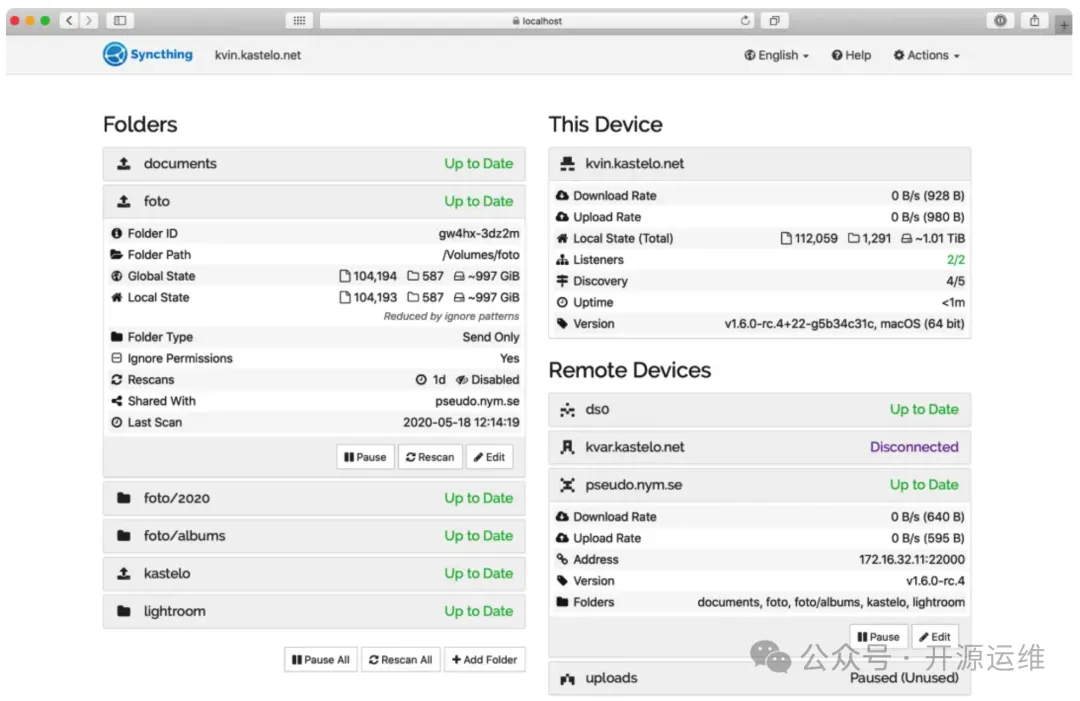Click the Listeners network icon
Image resolution: width=1080 pixels, height=701 pixels.
pos(562,260)
